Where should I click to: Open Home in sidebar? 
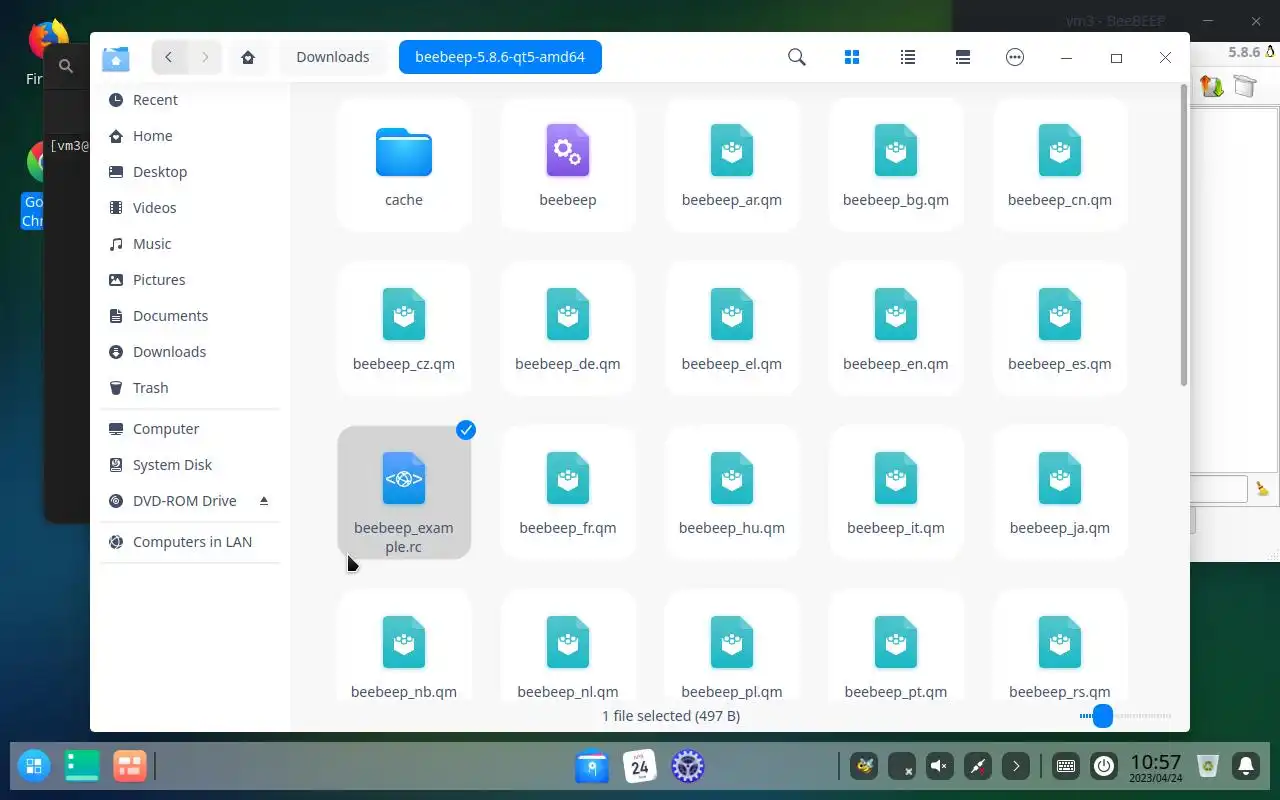[x=190, y=136]
